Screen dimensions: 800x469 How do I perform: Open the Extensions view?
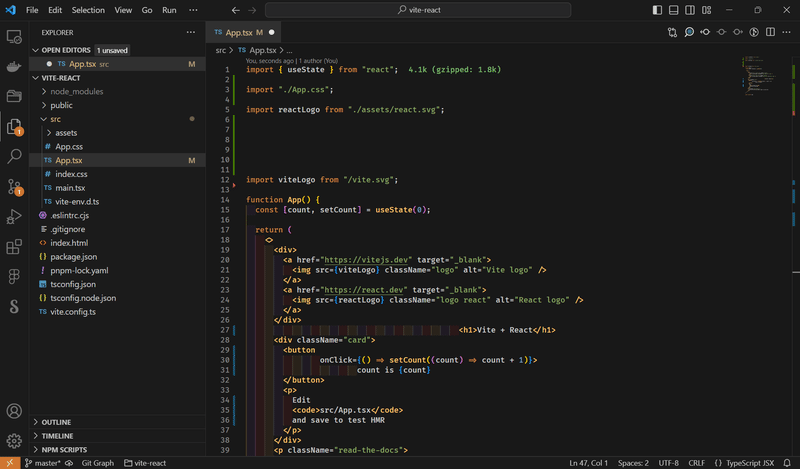pos(14,246)
